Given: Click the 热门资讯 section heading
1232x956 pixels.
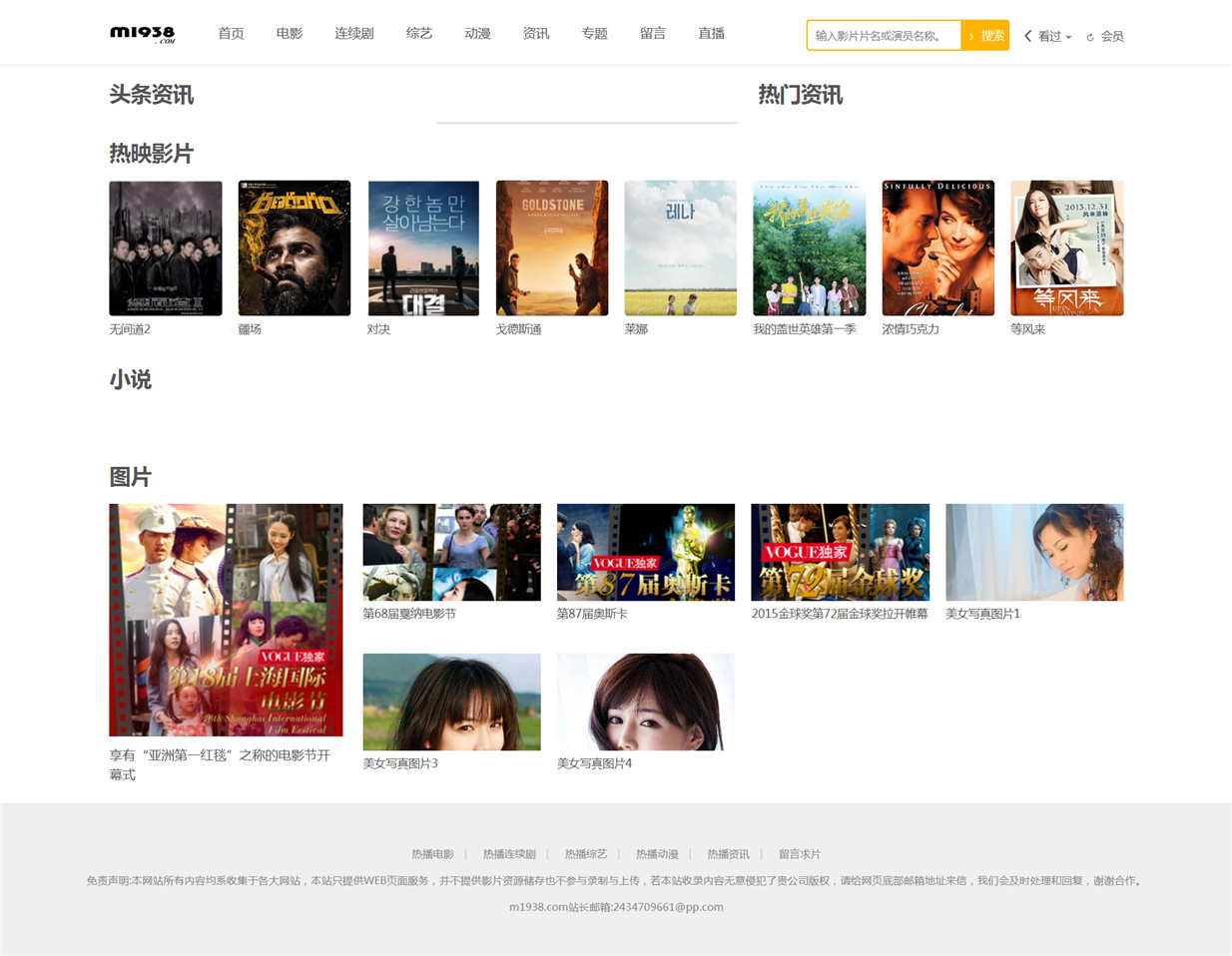Looking at the screenshot, I should pyautogui.click(x=801, y=95).
